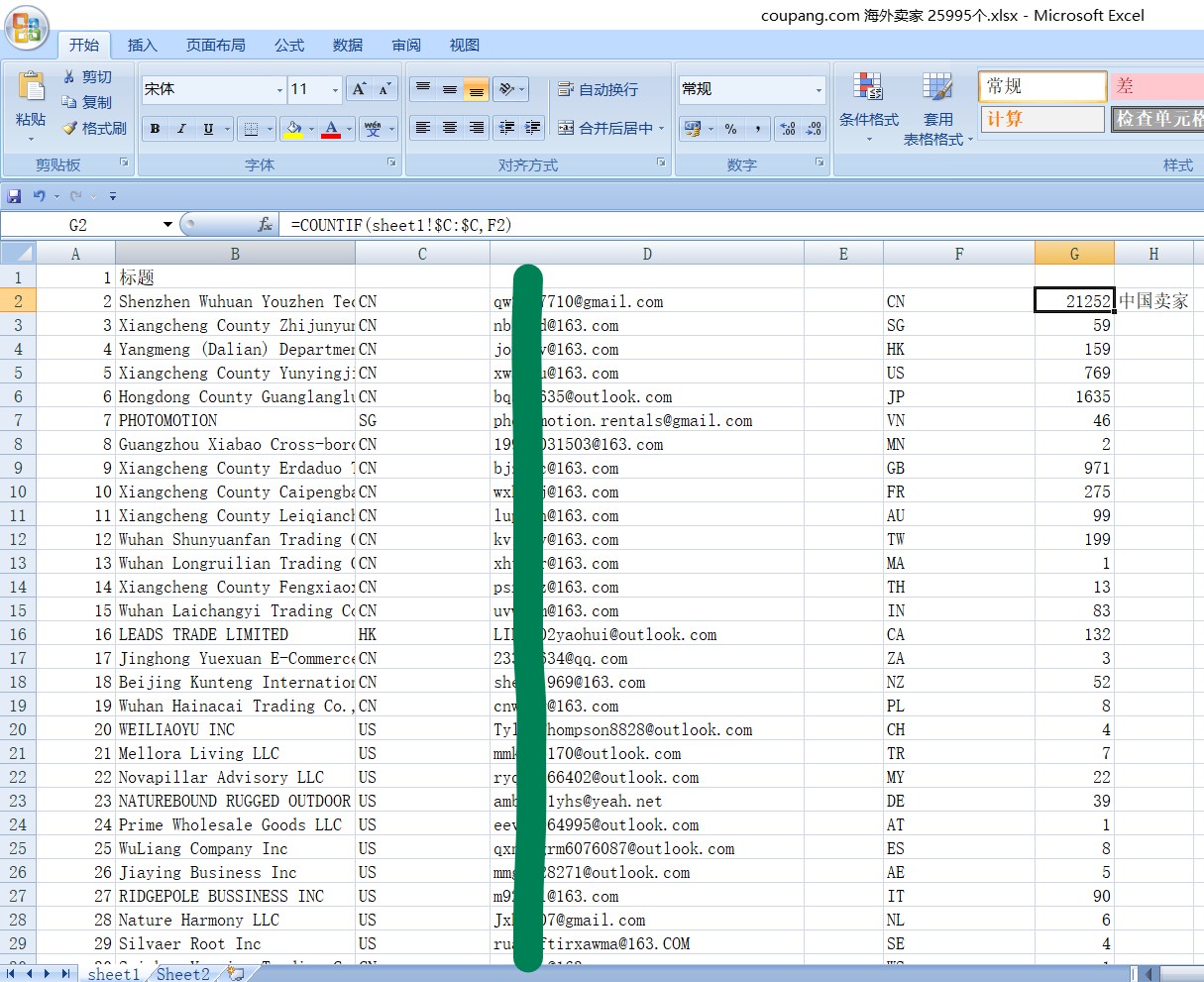Click the Undo arrow icon
This screenshot has height=982, width=1204.
pyautogui.click(x=39, y=196)
